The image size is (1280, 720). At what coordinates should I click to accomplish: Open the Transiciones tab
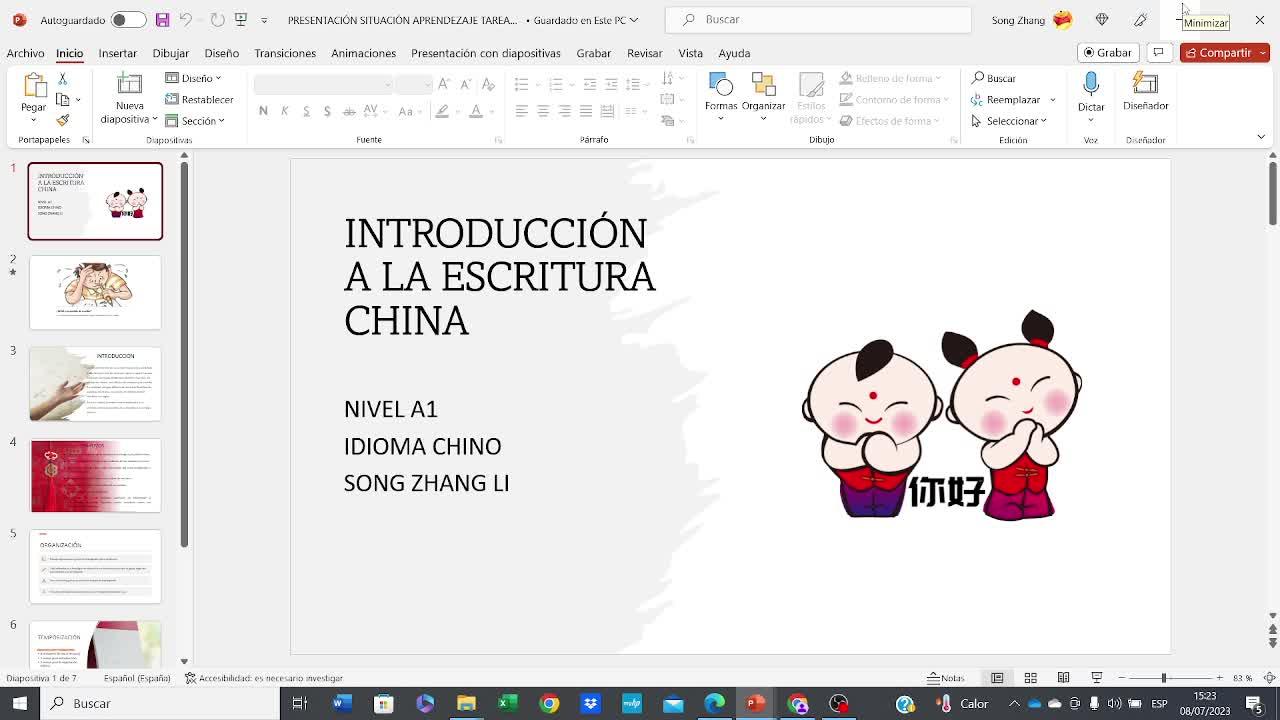tap(284, 53)
